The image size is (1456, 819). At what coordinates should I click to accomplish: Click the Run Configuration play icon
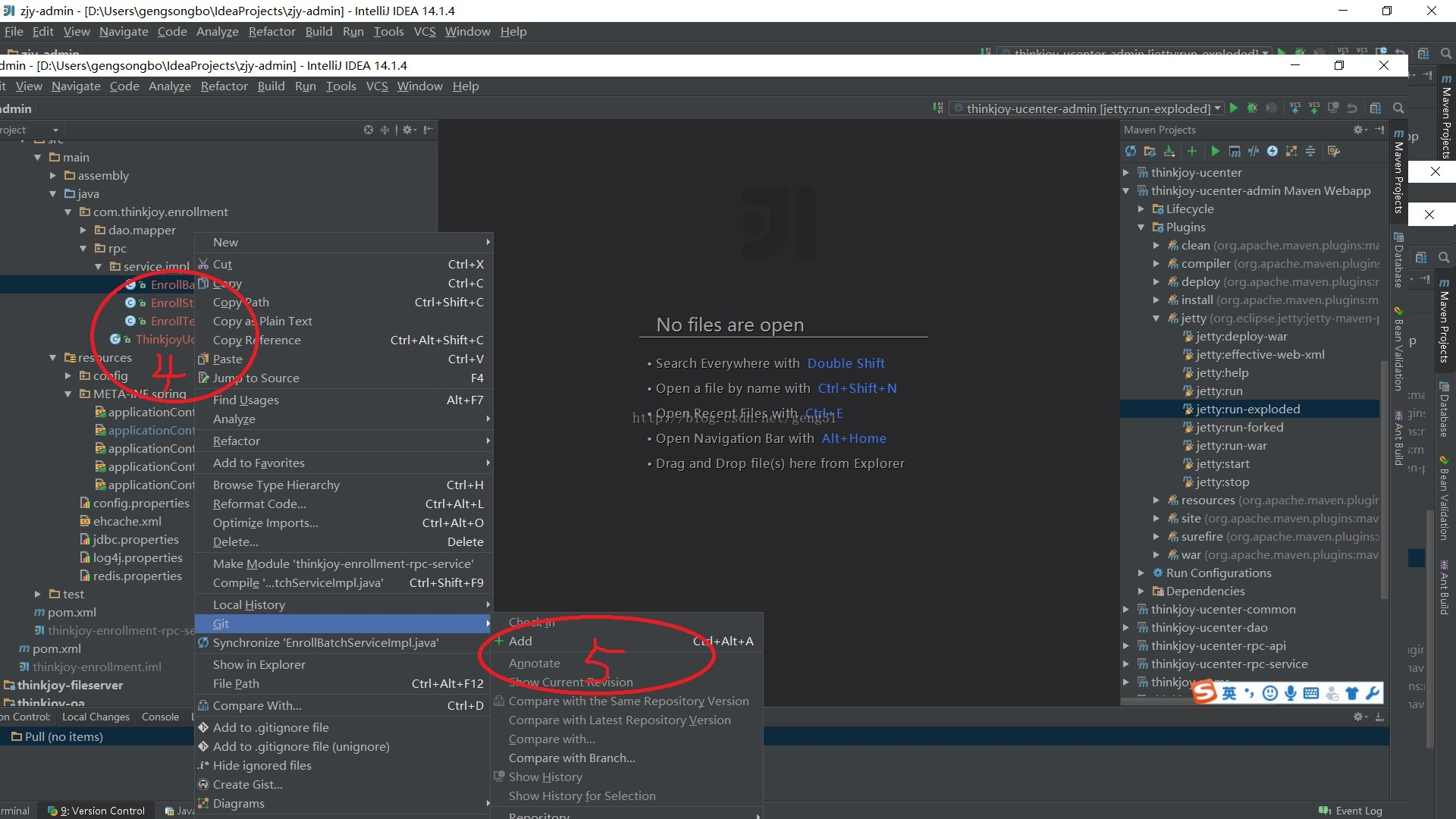tap(1235, 108)
